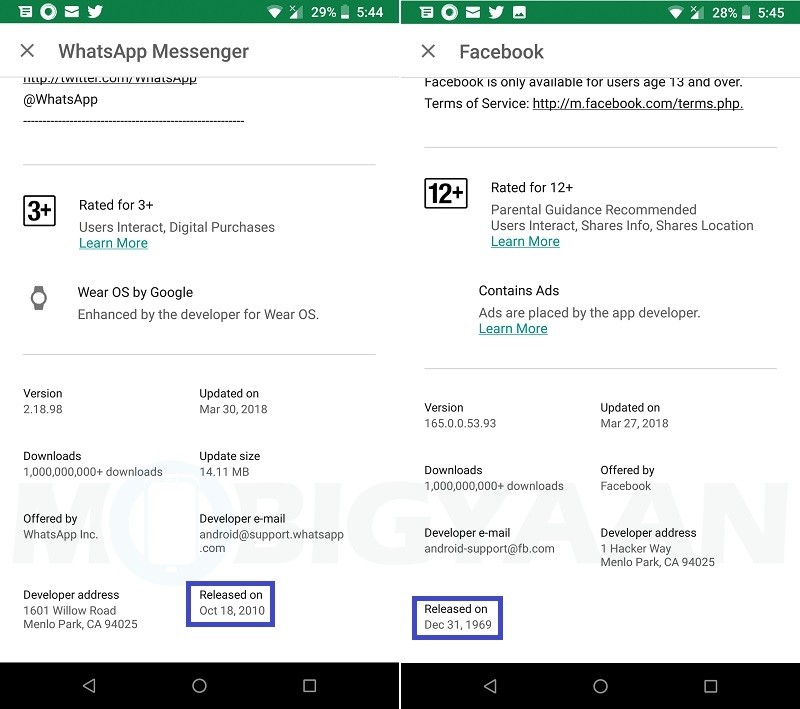This screenshot has height=709, width=800.
Task: Tap battery icon in Facebook status bar
Action: 746,12
